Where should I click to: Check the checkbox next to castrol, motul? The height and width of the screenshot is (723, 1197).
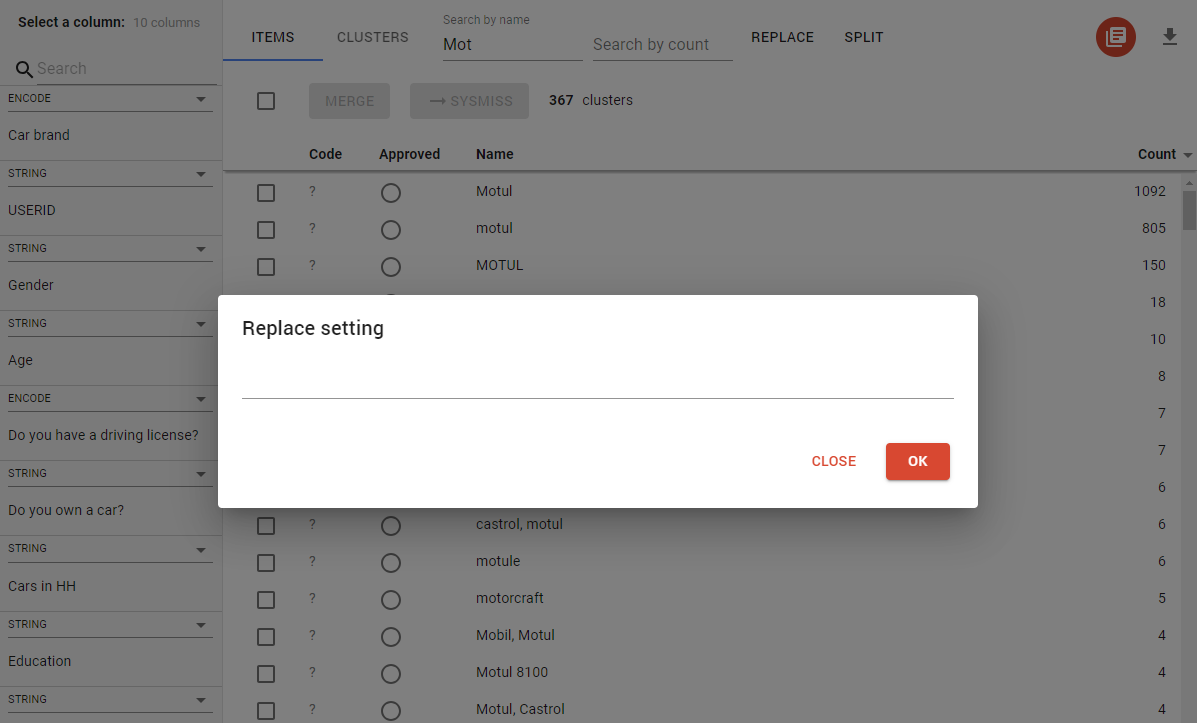[x=265, y=524]
